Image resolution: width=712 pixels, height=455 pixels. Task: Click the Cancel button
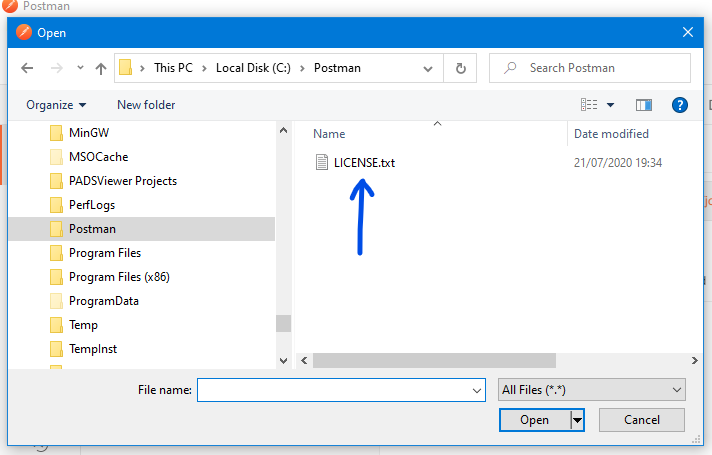[642, 420]
